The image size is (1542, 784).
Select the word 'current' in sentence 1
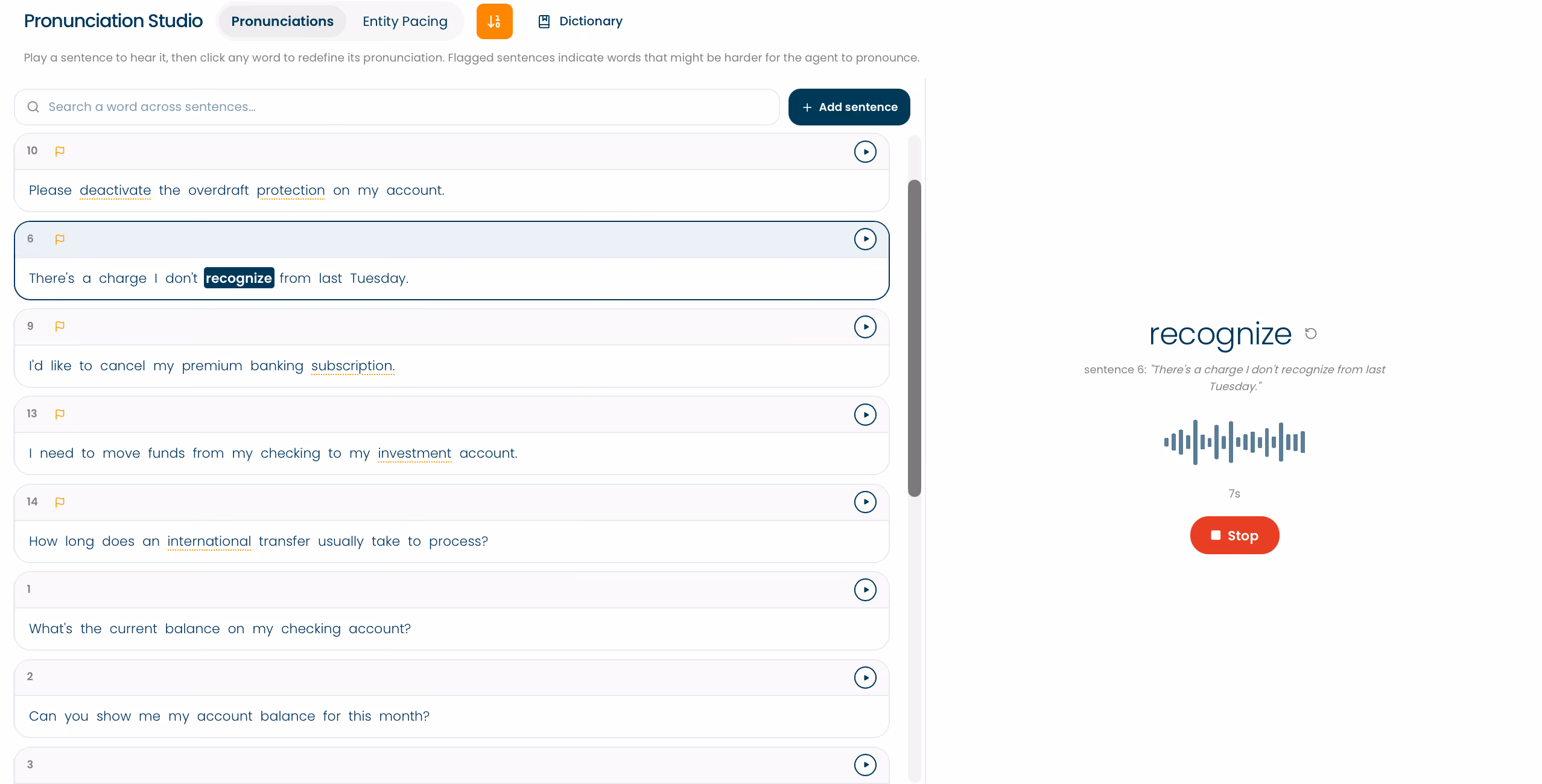(133, 629)
